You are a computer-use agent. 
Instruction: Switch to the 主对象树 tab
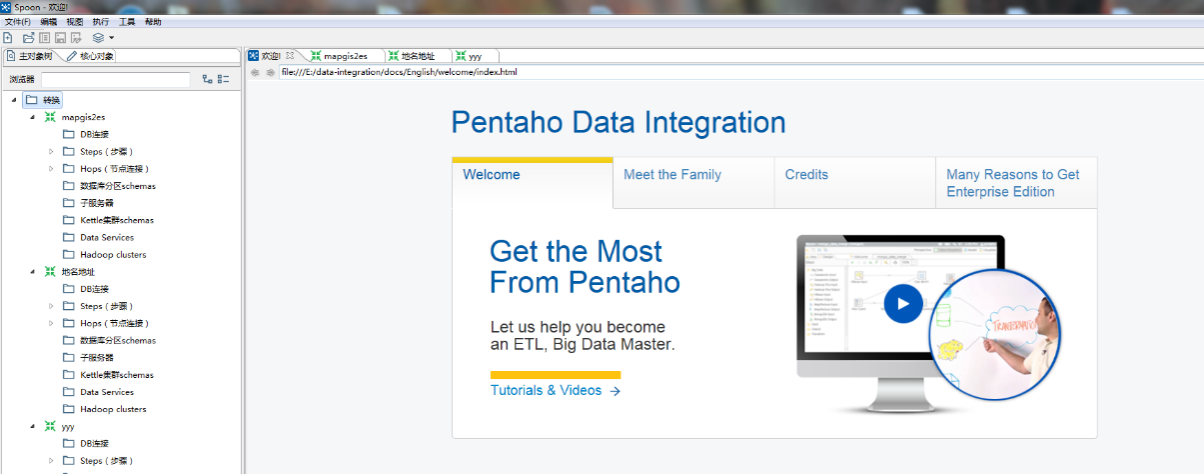pyautogui.click(x=33, y=56)
